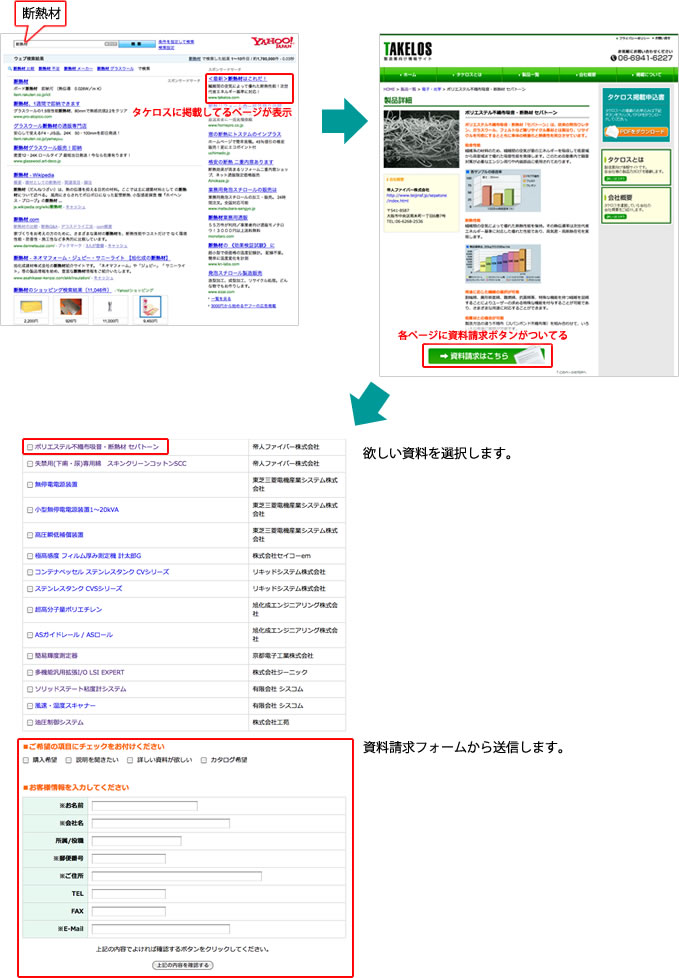Open the 会社概要 sidebar box
This screenshot has height=978, width=679.
point(635,205)
